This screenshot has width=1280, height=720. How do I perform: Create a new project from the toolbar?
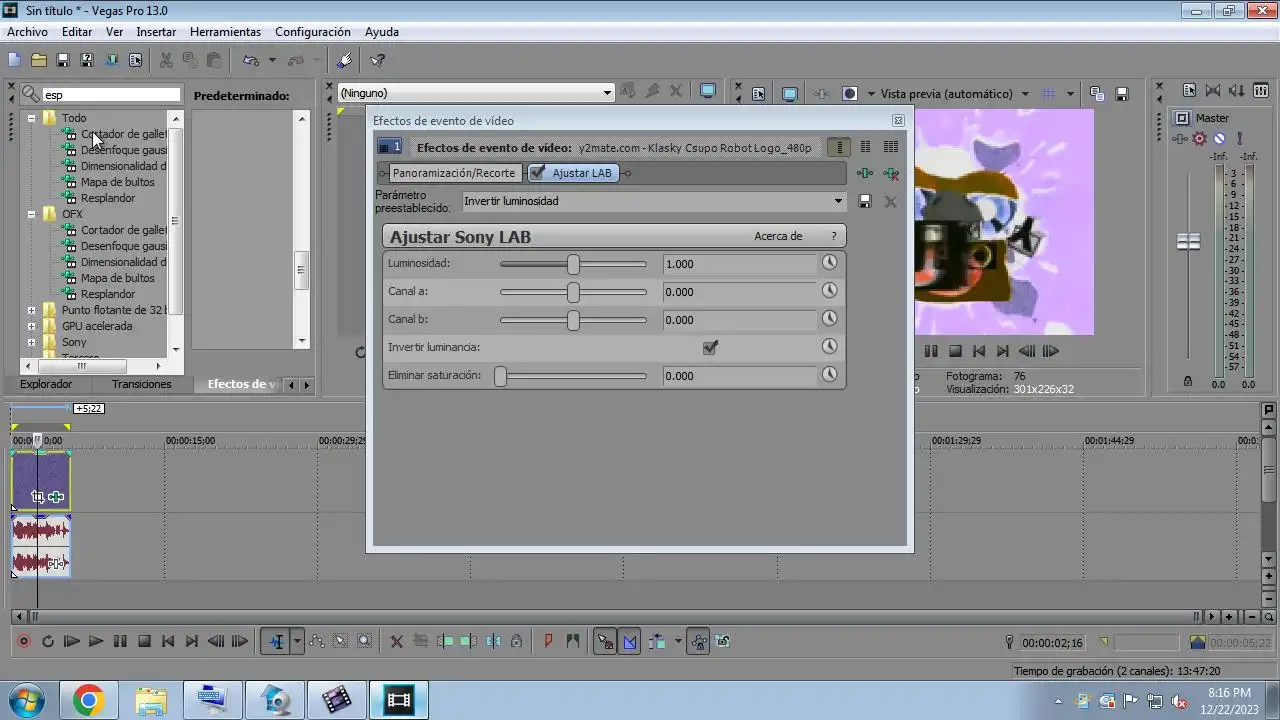pos(14,60)
